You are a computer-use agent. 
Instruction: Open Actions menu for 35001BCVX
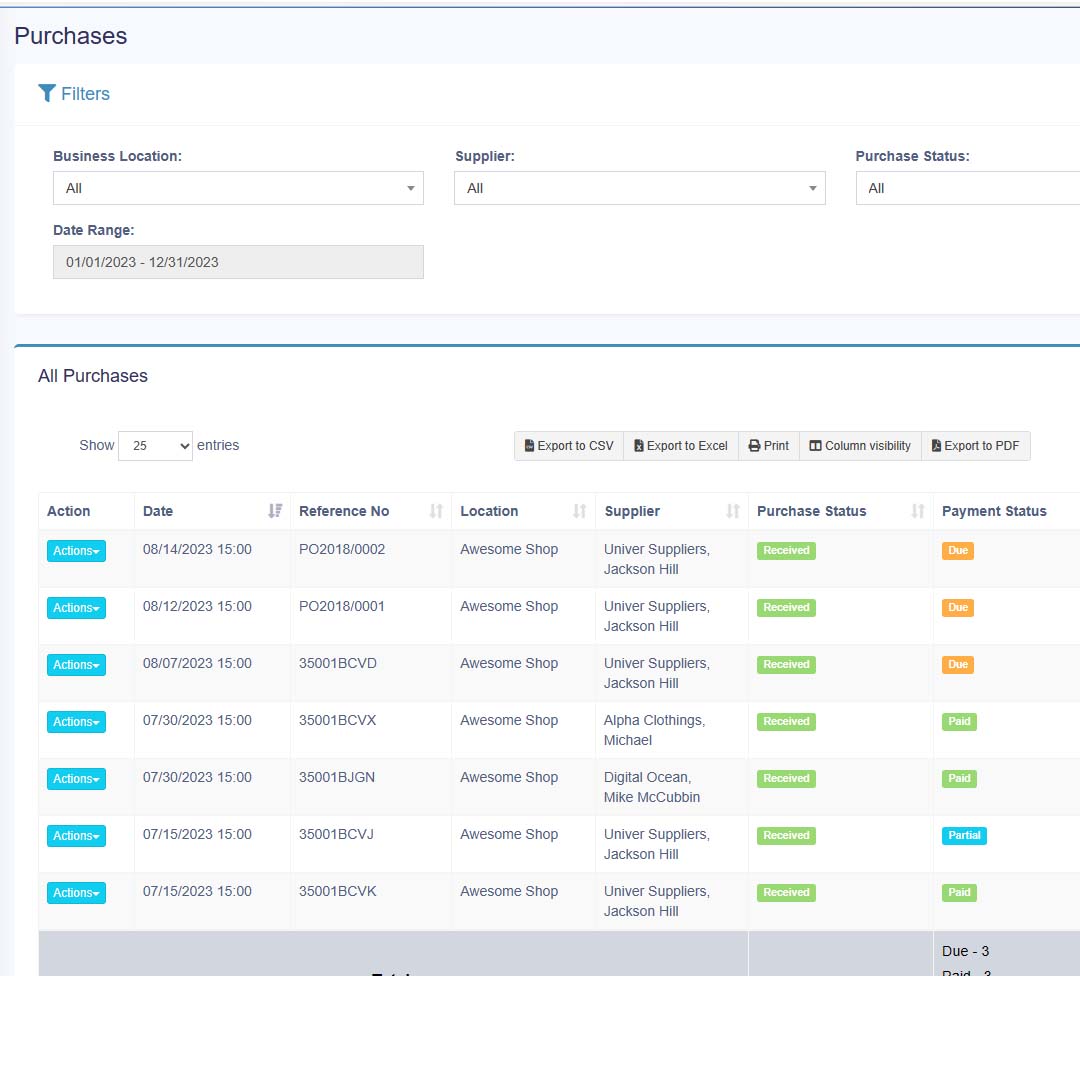76,722
